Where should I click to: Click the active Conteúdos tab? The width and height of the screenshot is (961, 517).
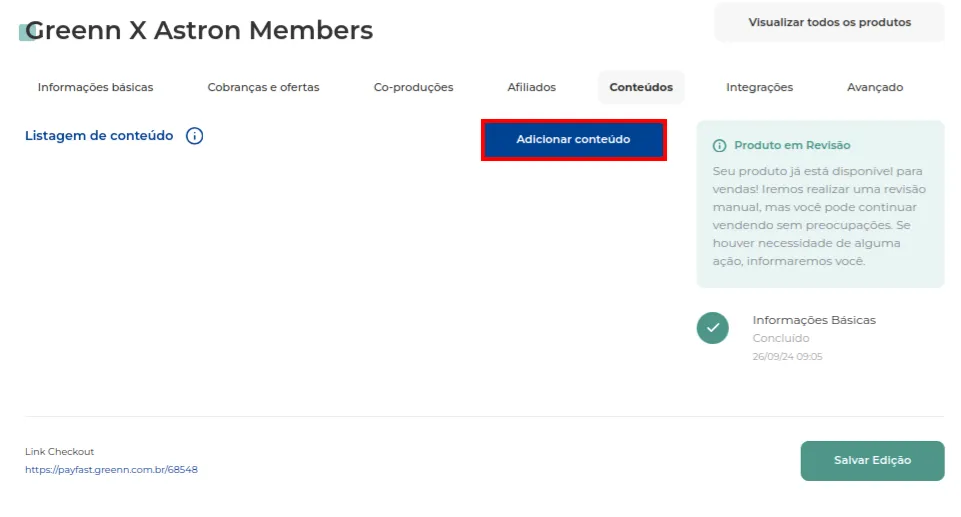coord(641,87)
